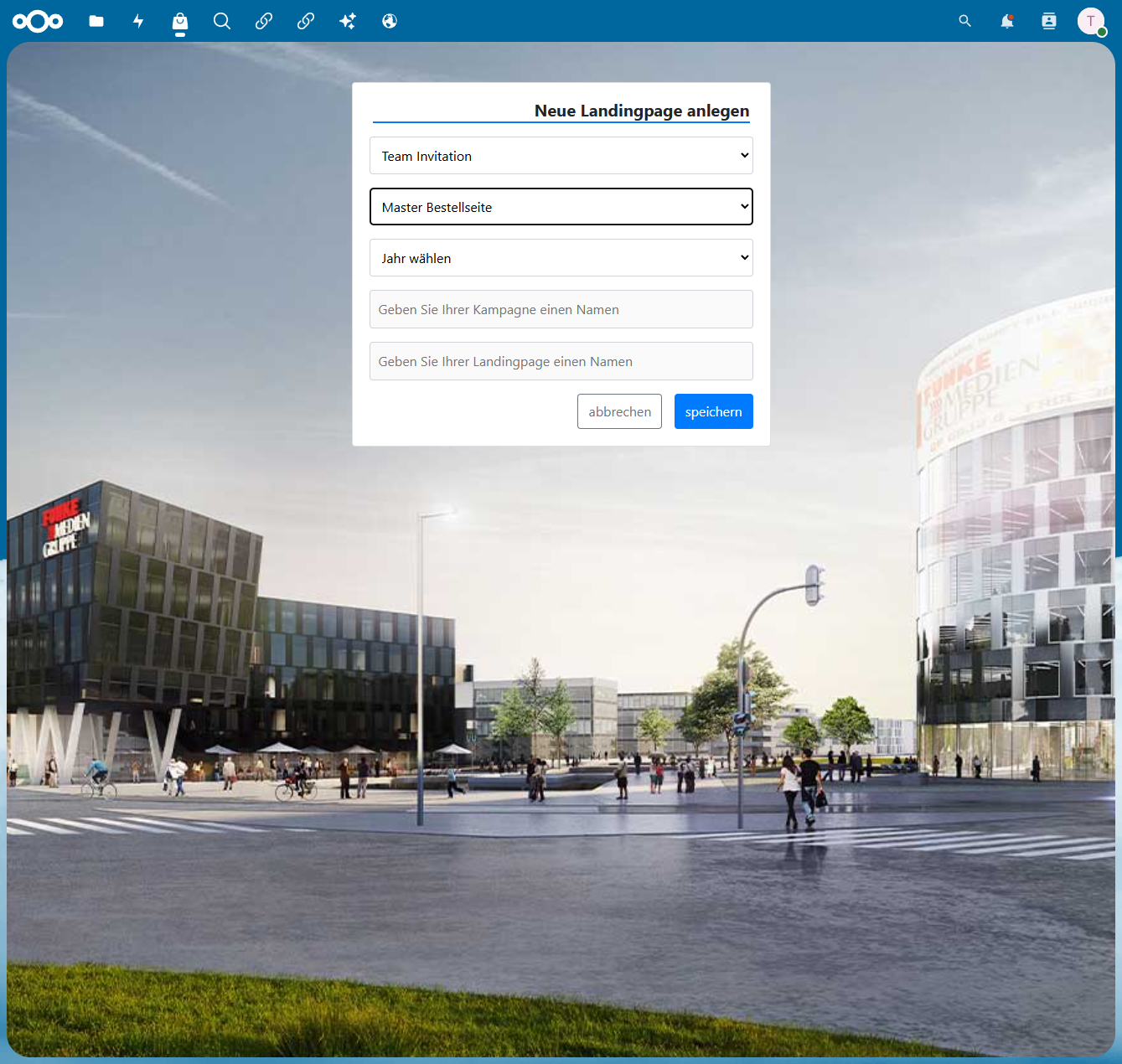
Task: Open the globe app icon
Action: [x=390, y=21]
